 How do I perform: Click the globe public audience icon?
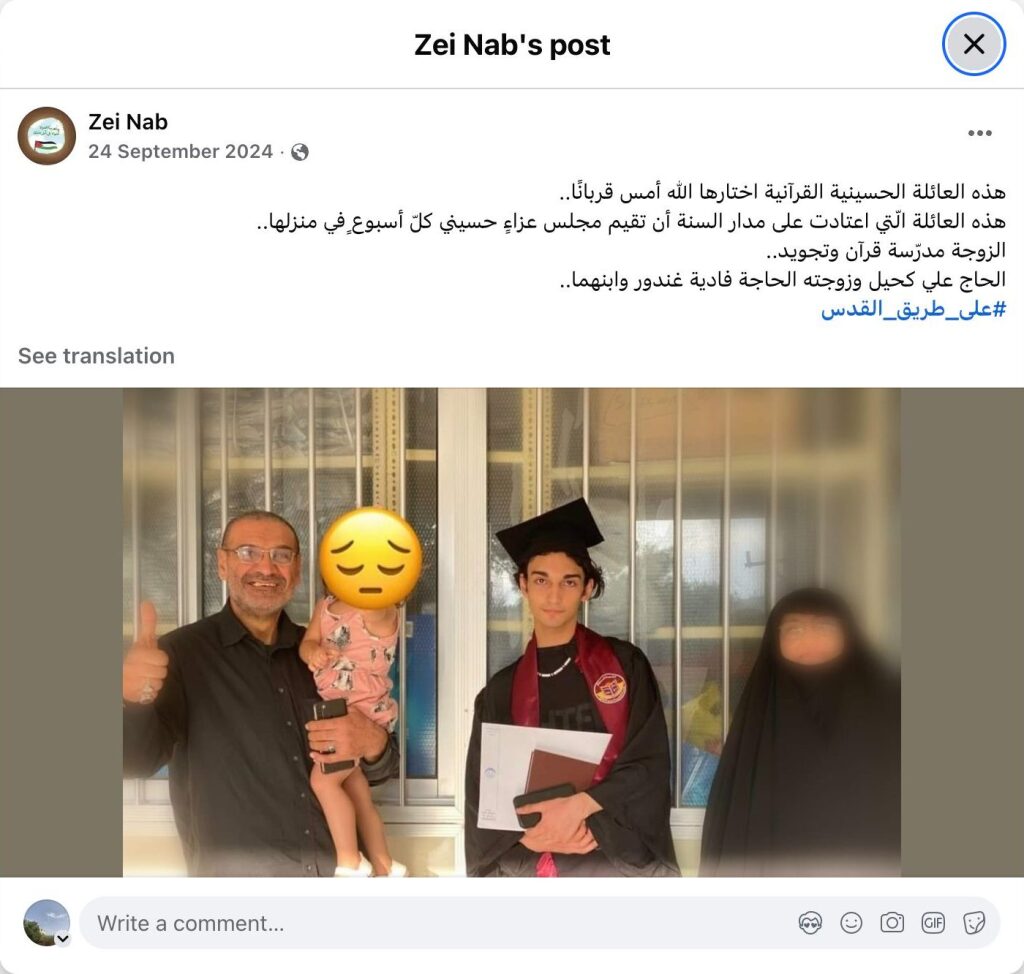click(300, 152)
